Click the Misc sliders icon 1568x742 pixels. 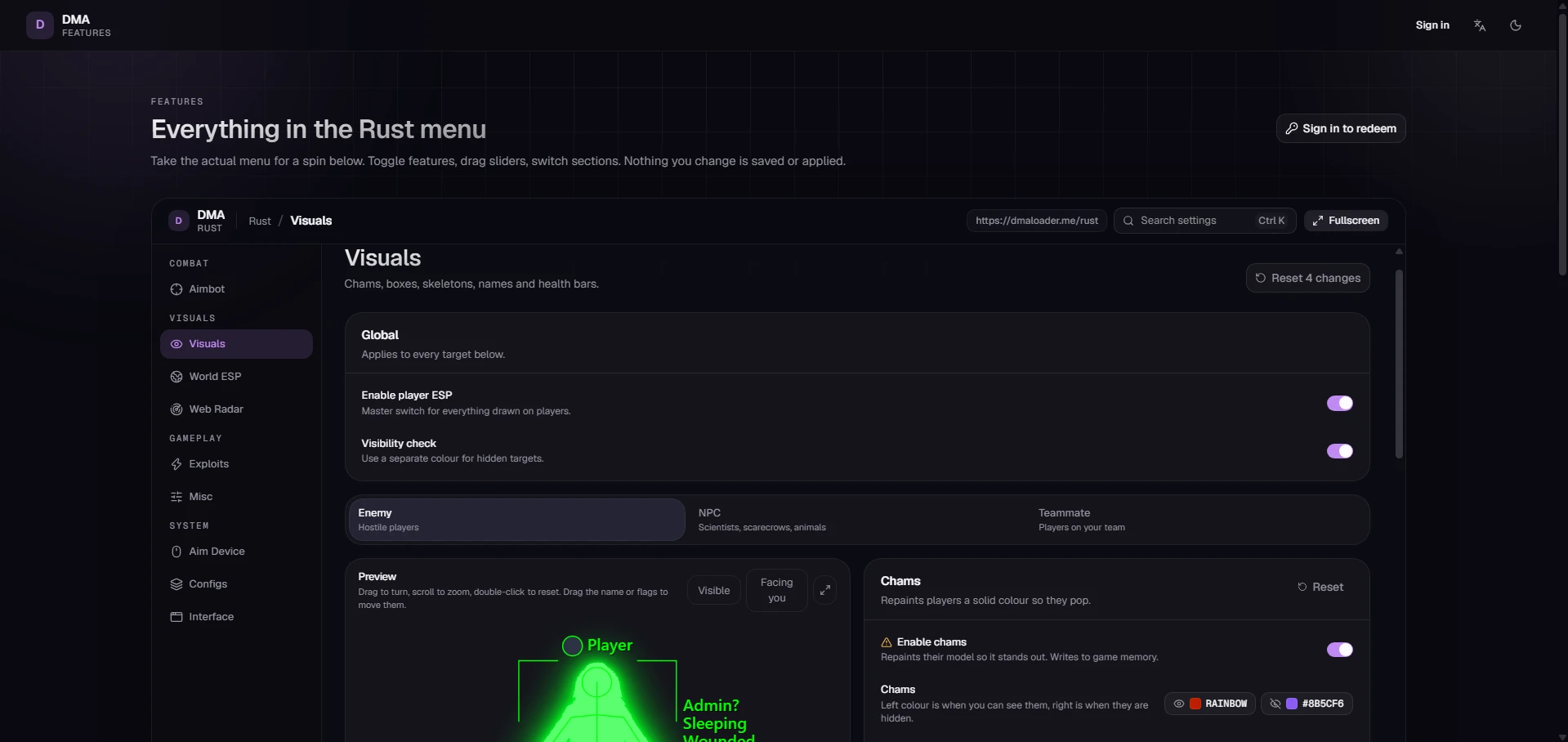(176, 497)
